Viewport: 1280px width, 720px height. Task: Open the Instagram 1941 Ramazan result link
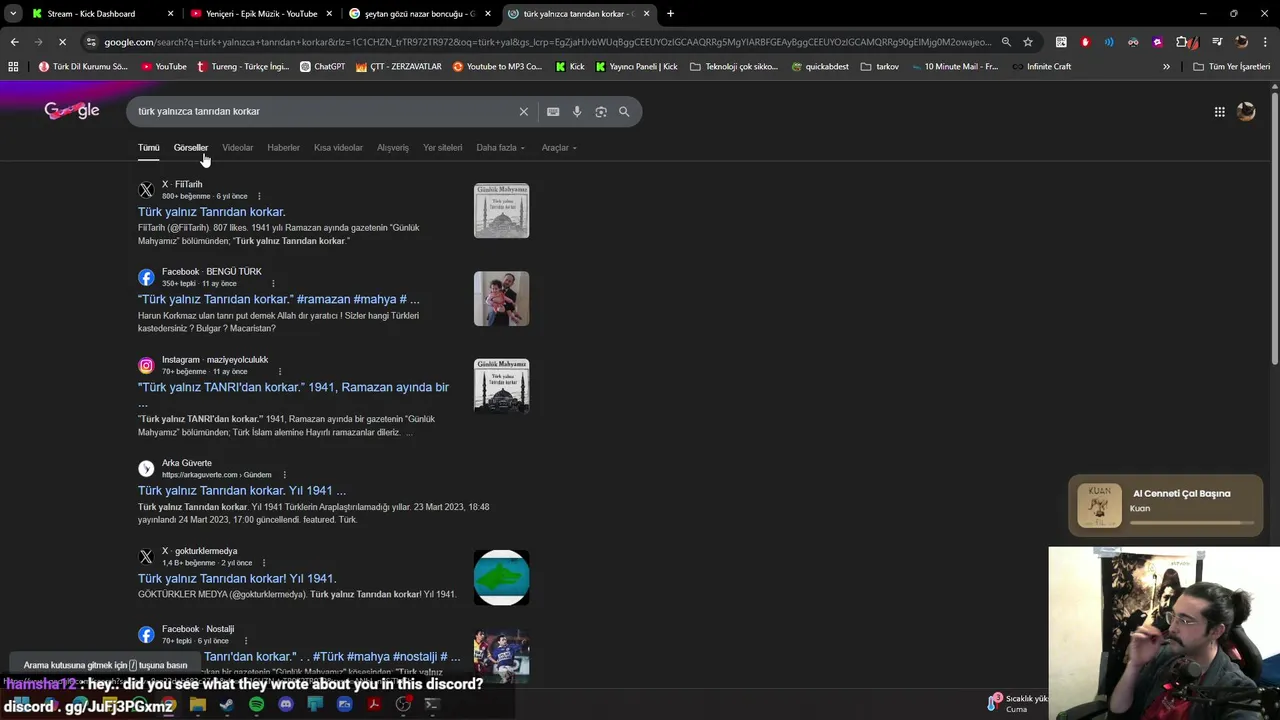294,388
